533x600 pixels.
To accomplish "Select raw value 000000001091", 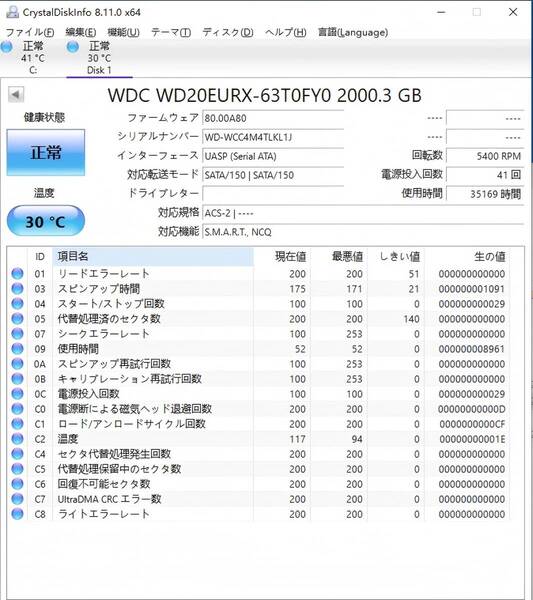I will (472, 289).
